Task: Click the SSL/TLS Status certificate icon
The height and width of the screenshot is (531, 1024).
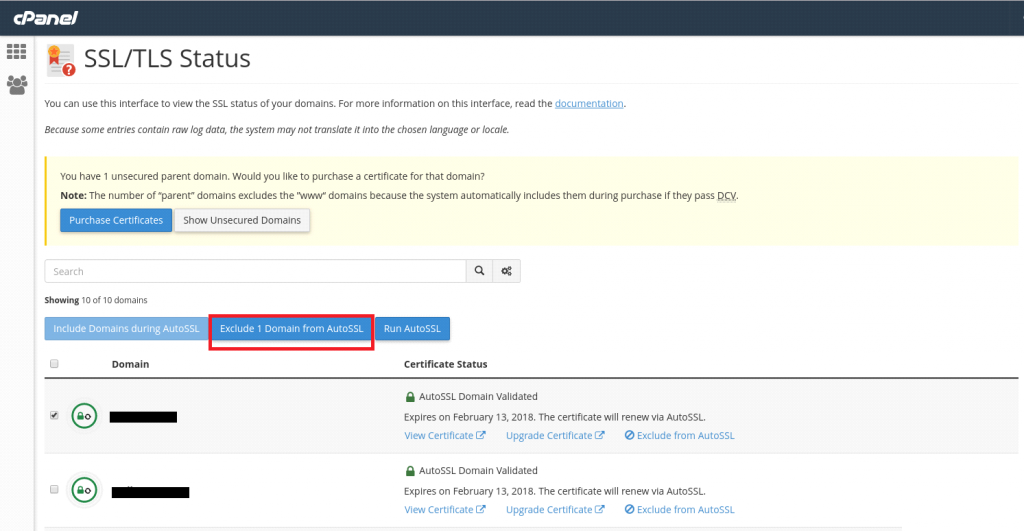Action: tap(61, 61)
